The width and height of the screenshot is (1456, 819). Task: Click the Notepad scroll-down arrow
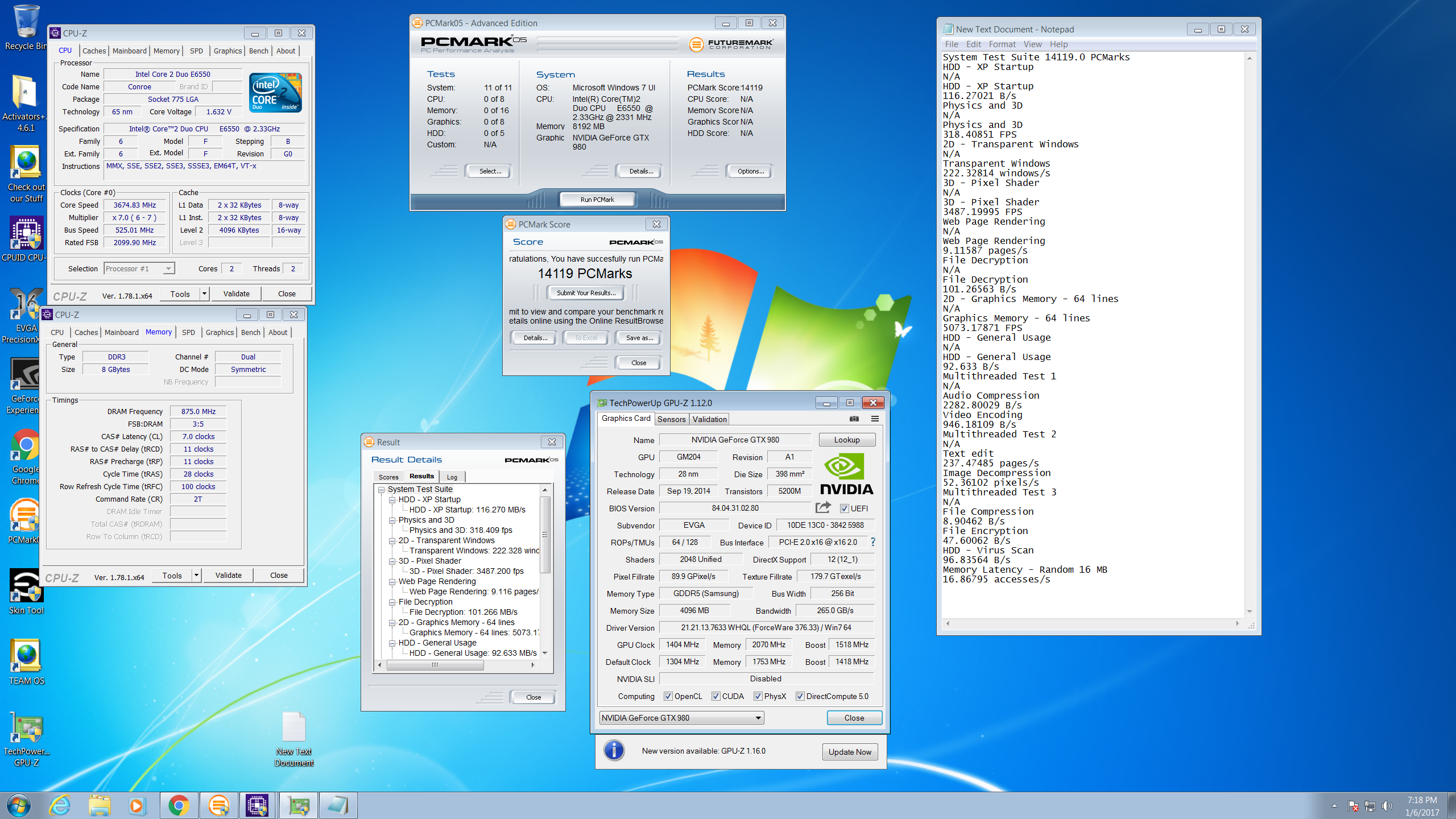[x=1250, y=611]
